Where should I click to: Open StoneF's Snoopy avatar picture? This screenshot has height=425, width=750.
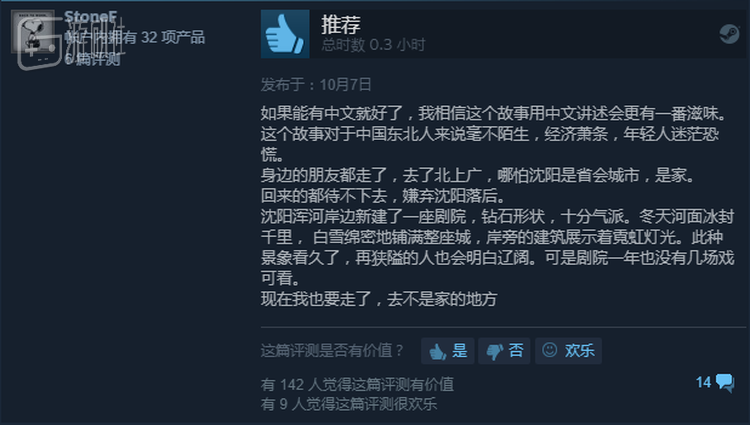[33, 32]
